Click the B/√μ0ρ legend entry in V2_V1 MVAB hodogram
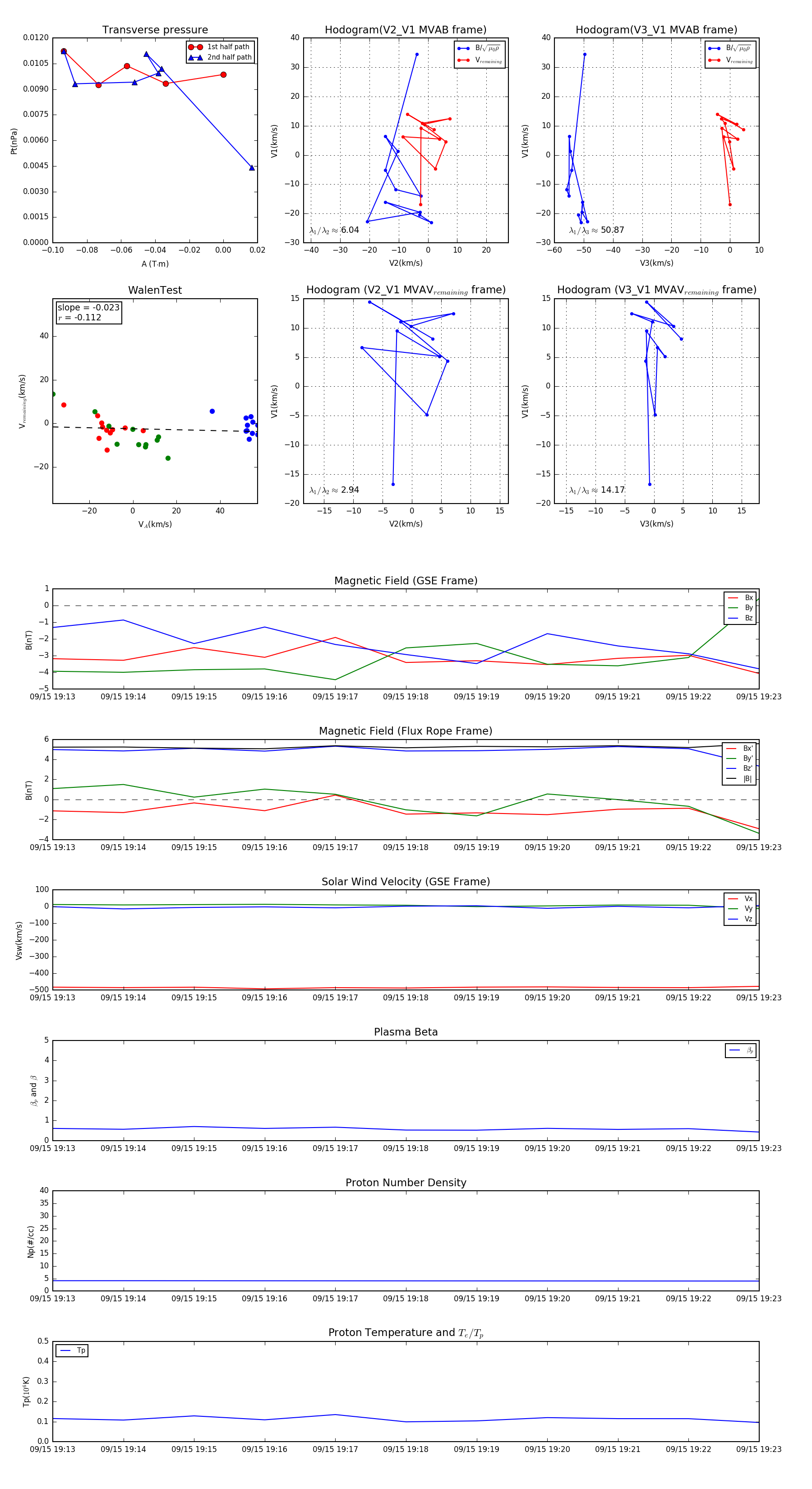Screen dimensions: 812x1489 click(479, 48)
